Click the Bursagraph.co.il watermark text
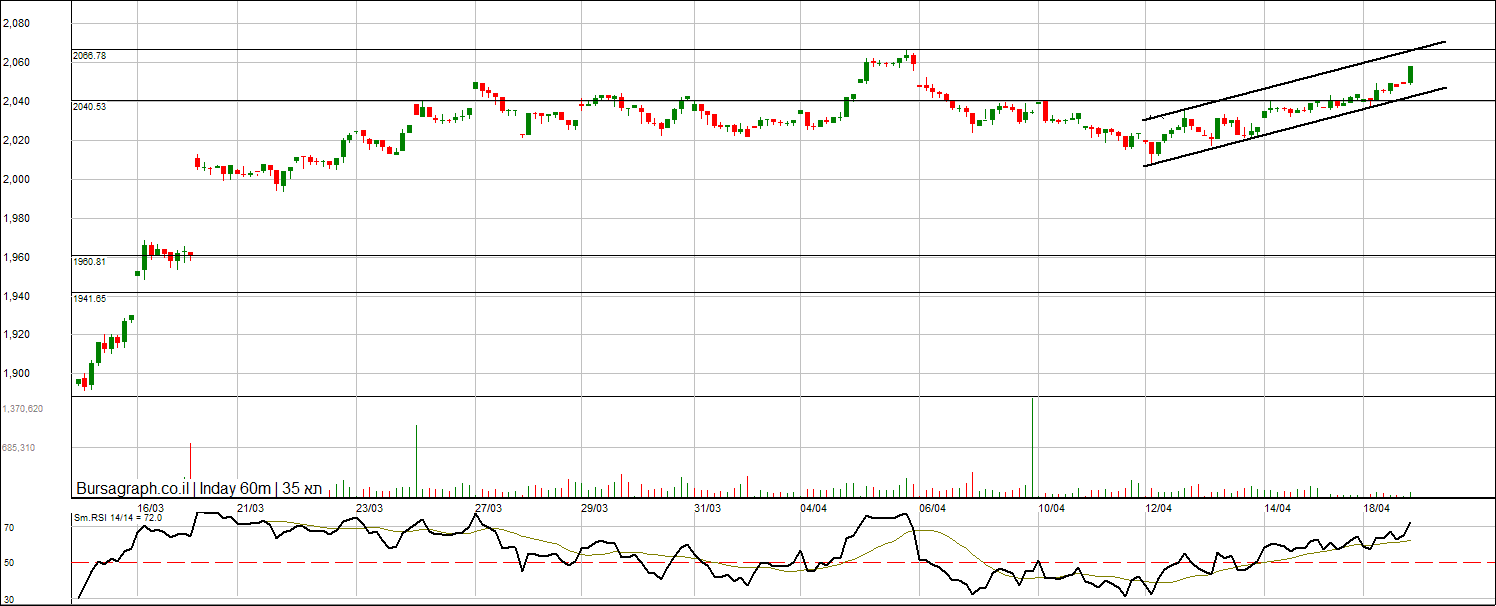 133,488
